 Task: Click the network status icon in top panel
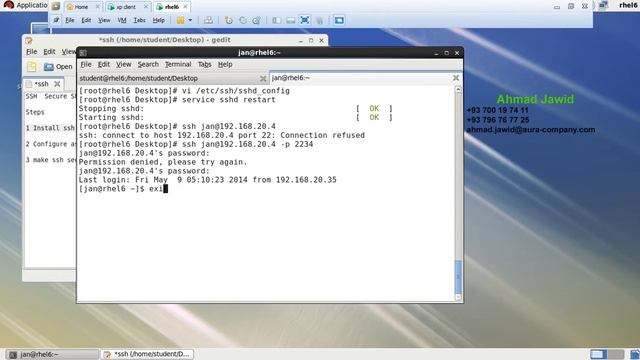click(603, 5)
